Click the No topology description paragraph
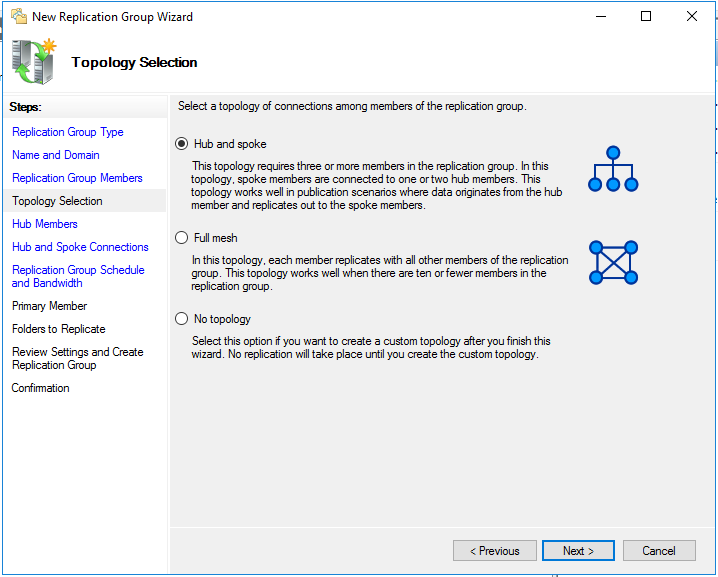718x577 pixels. pyautogui.click(x=371, y=348)
